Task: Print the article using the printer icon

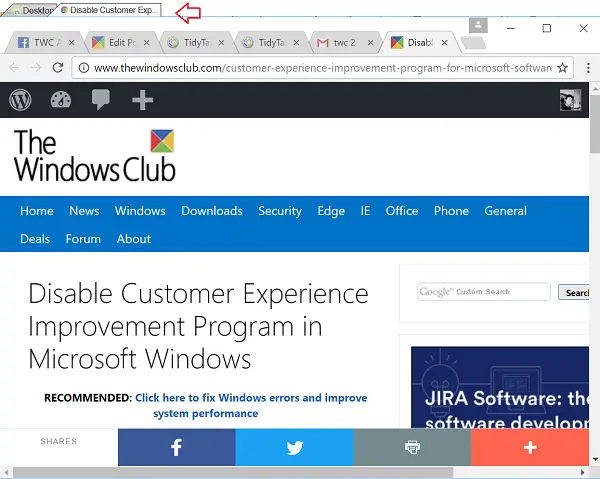Action: [412, 447]
